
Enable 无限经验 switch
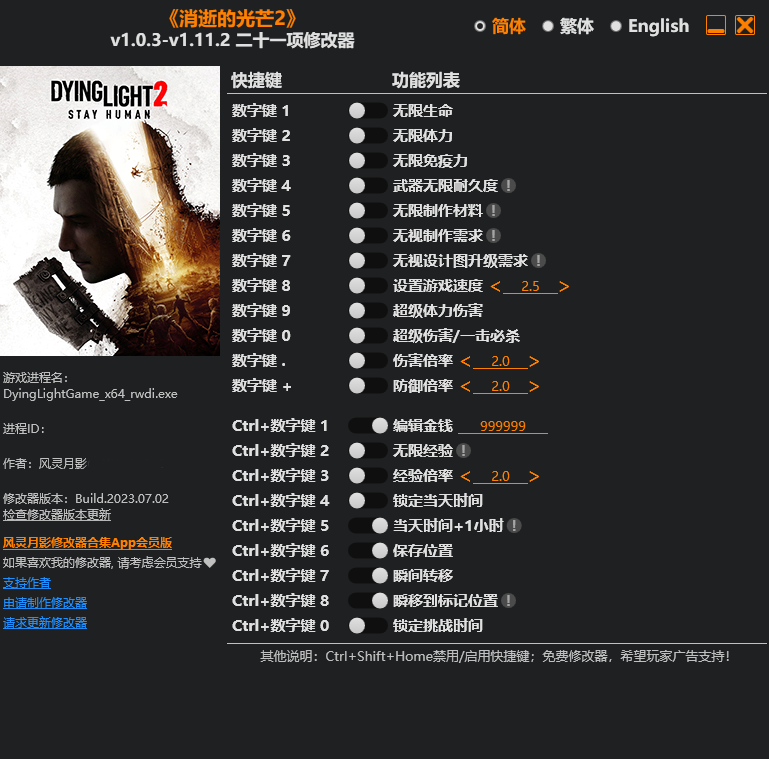pos(368,451)
